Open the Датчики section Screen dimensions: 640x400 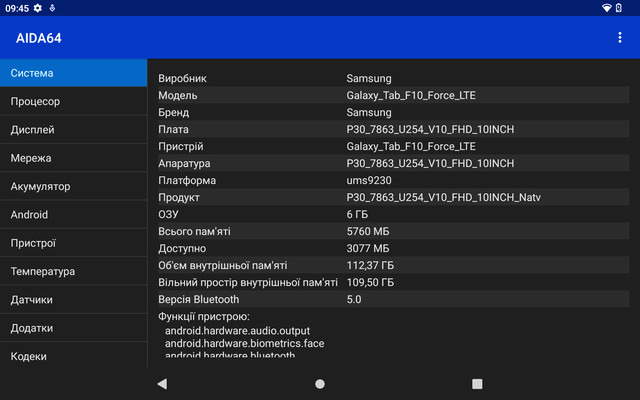(73, 300)
